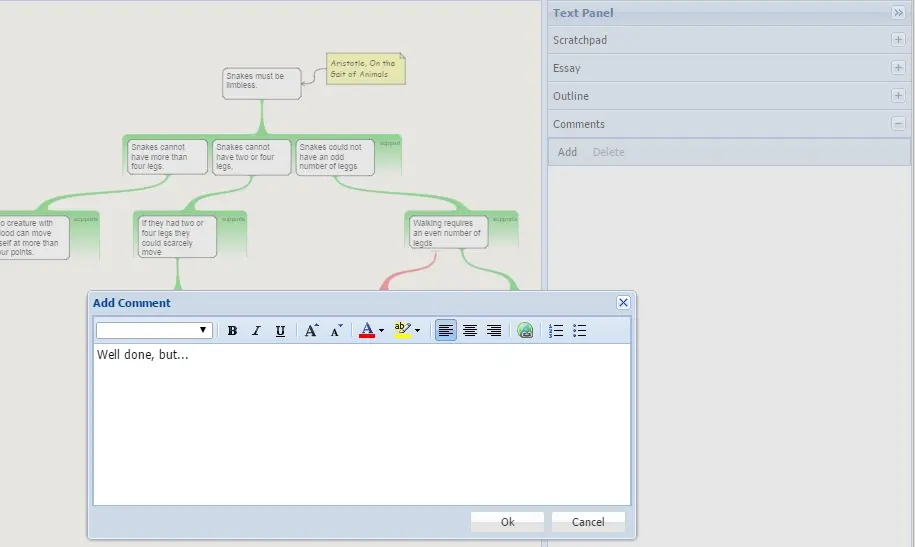Toggle underline formatting in comment editor
Image resolution: width=915 pixels, height=547 pixels.
pyautogui.click(x=280, y=331)
